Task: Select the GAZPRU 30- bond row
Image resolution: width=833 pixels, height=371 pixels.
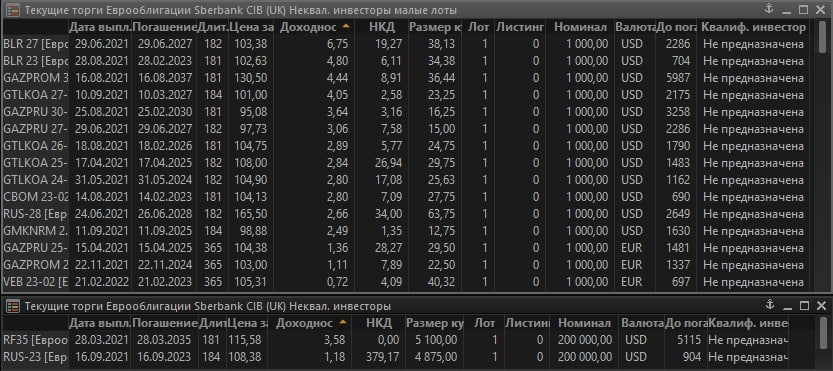Action: (x=406, y=112)
